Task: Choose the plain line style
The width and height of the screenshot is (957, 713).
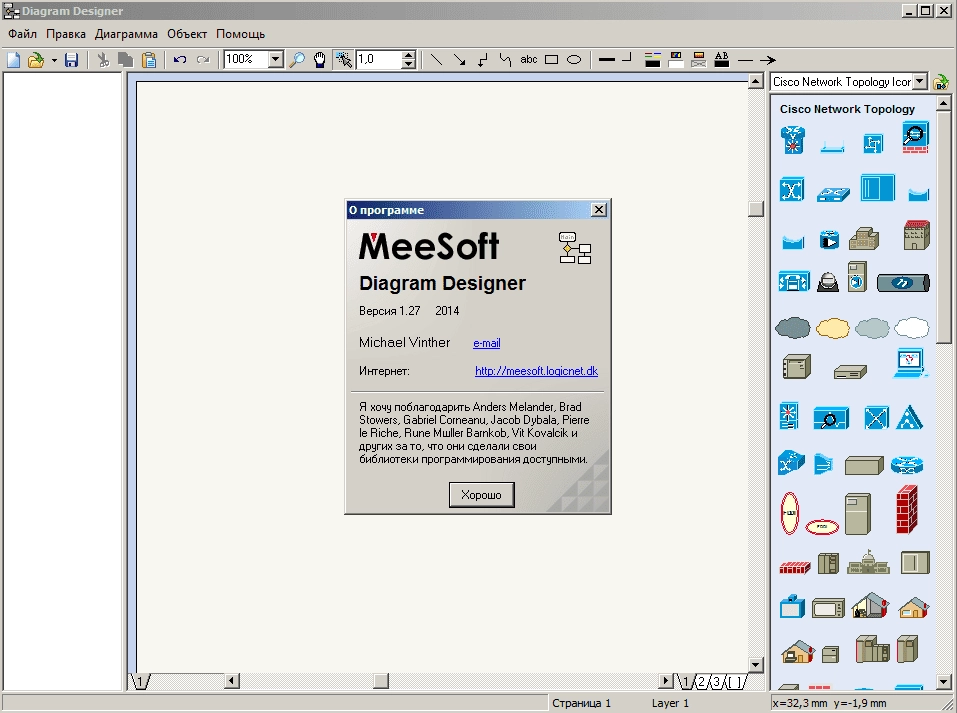Action: 745,60
